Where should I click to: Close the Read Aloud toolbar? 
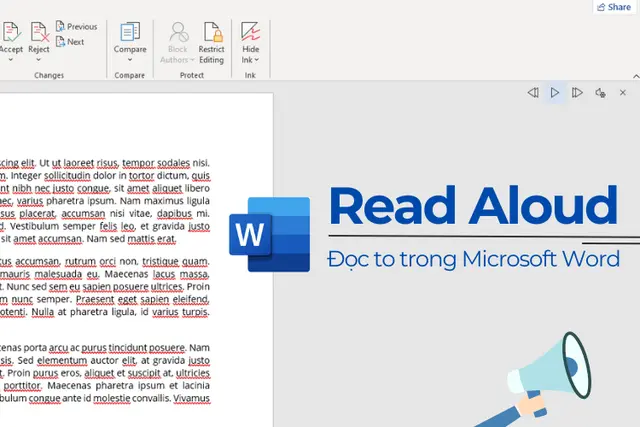coord(622,93)
